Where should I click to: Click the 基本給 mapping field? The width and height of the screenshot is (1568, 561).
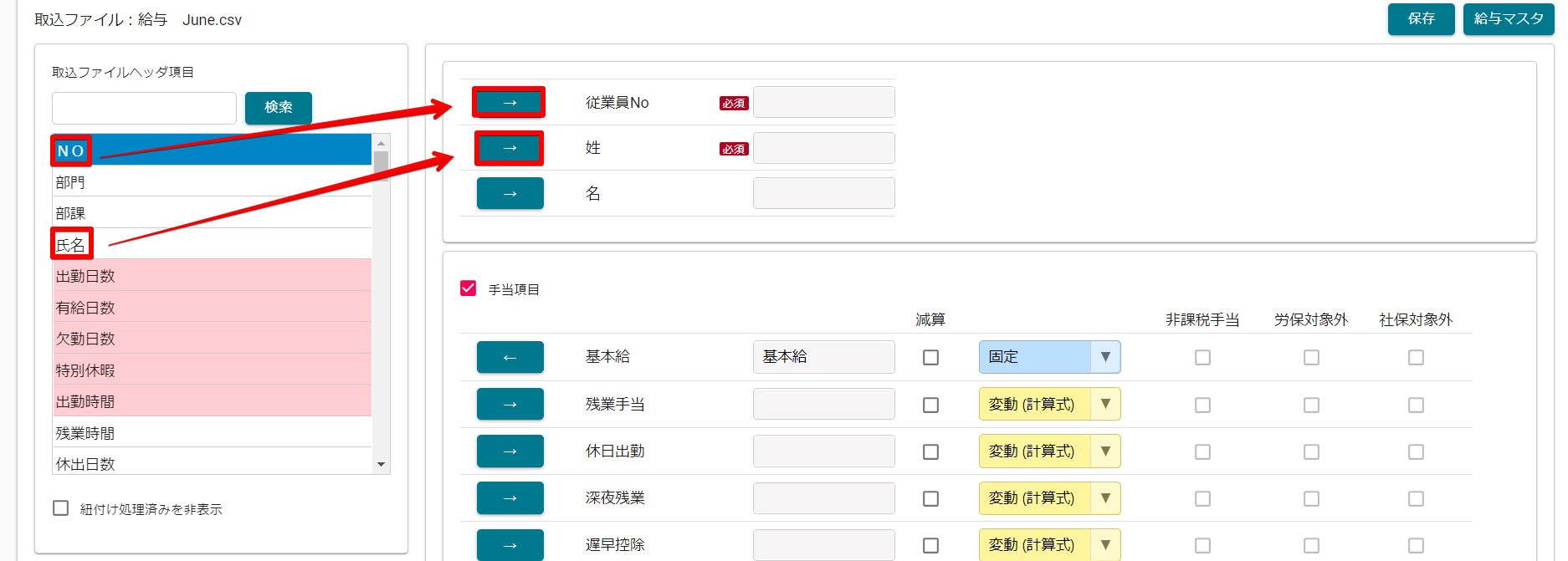pos(823,357)
